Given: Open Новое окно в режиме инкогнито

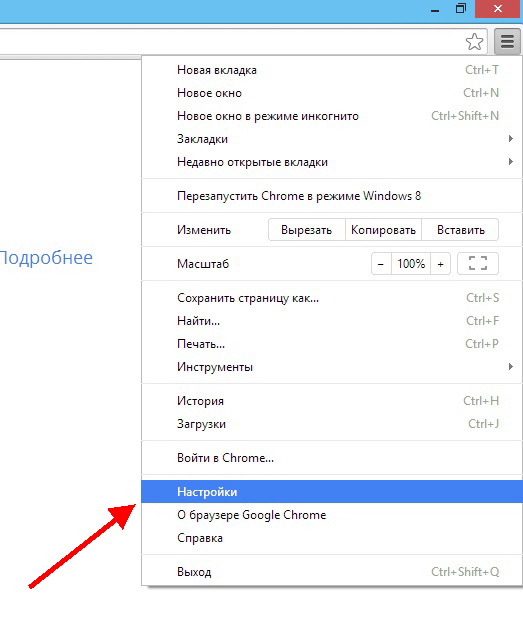Looking at the screenshot, I should (x=332, y=116).
